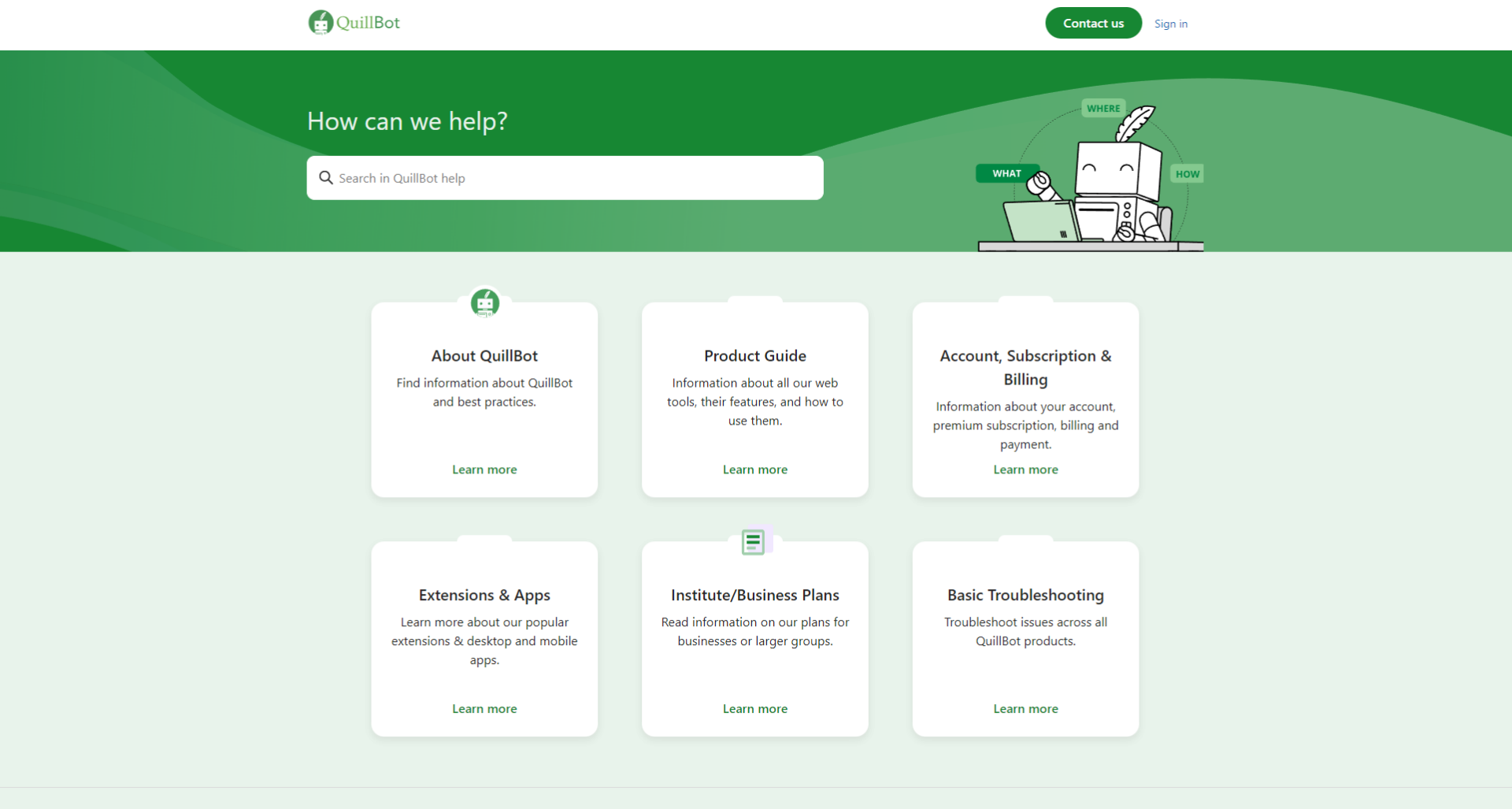Viewport: 1512px width, 809px height.
Task: Open Learn more under Basic Troubleshooting
Action: point(1025,709)
